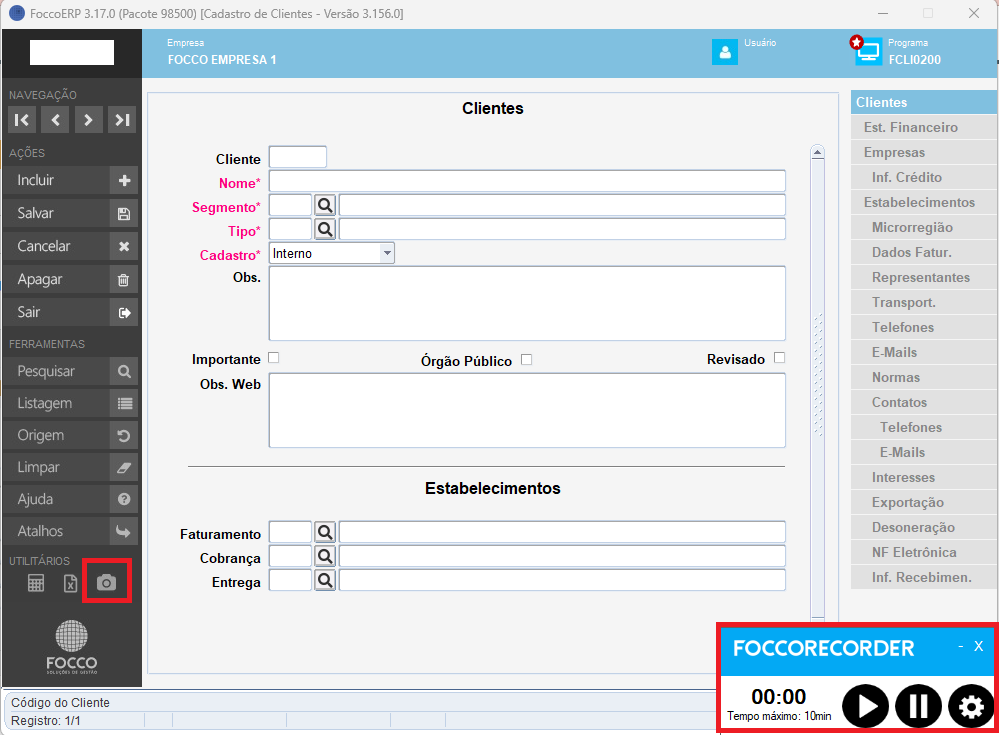Open FoccoRecorder settings gear

(971, 706)
